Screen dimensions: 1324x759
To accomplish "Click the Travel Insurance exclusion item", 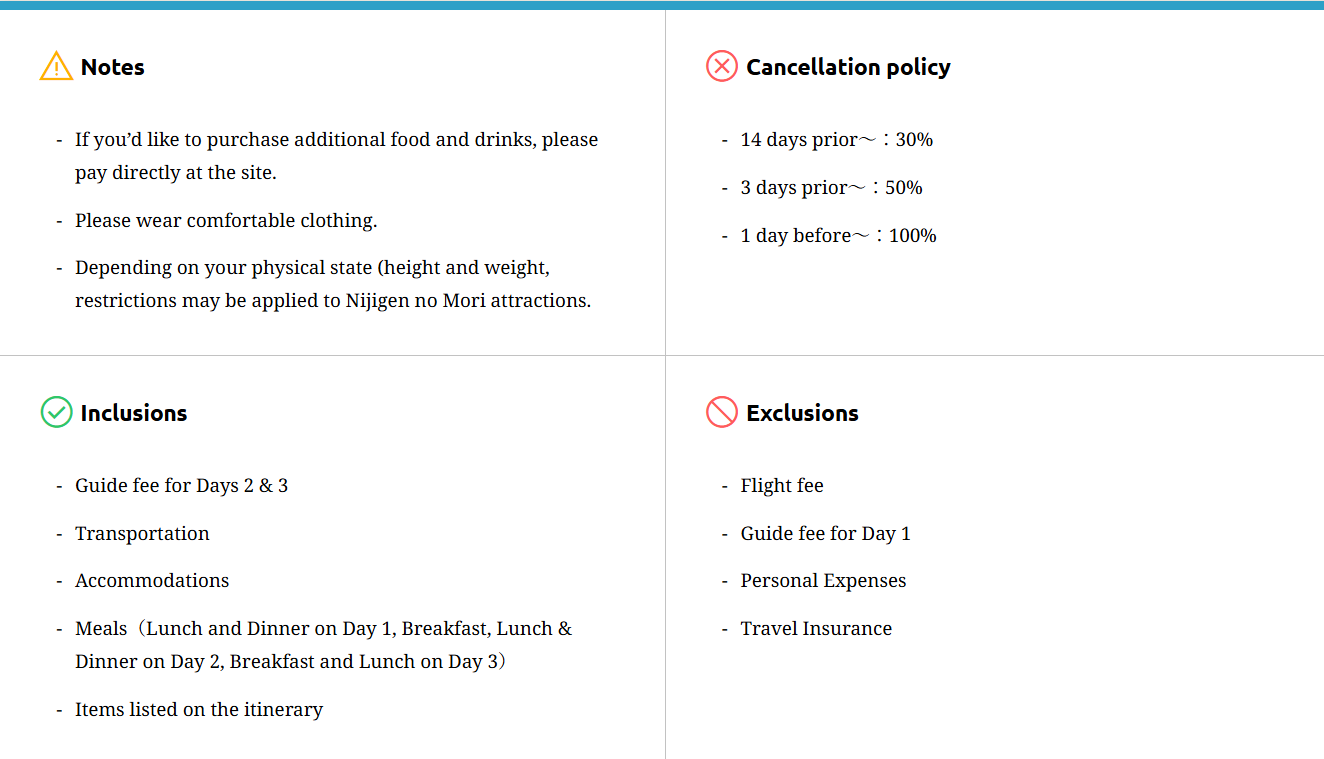I will 816,629.
